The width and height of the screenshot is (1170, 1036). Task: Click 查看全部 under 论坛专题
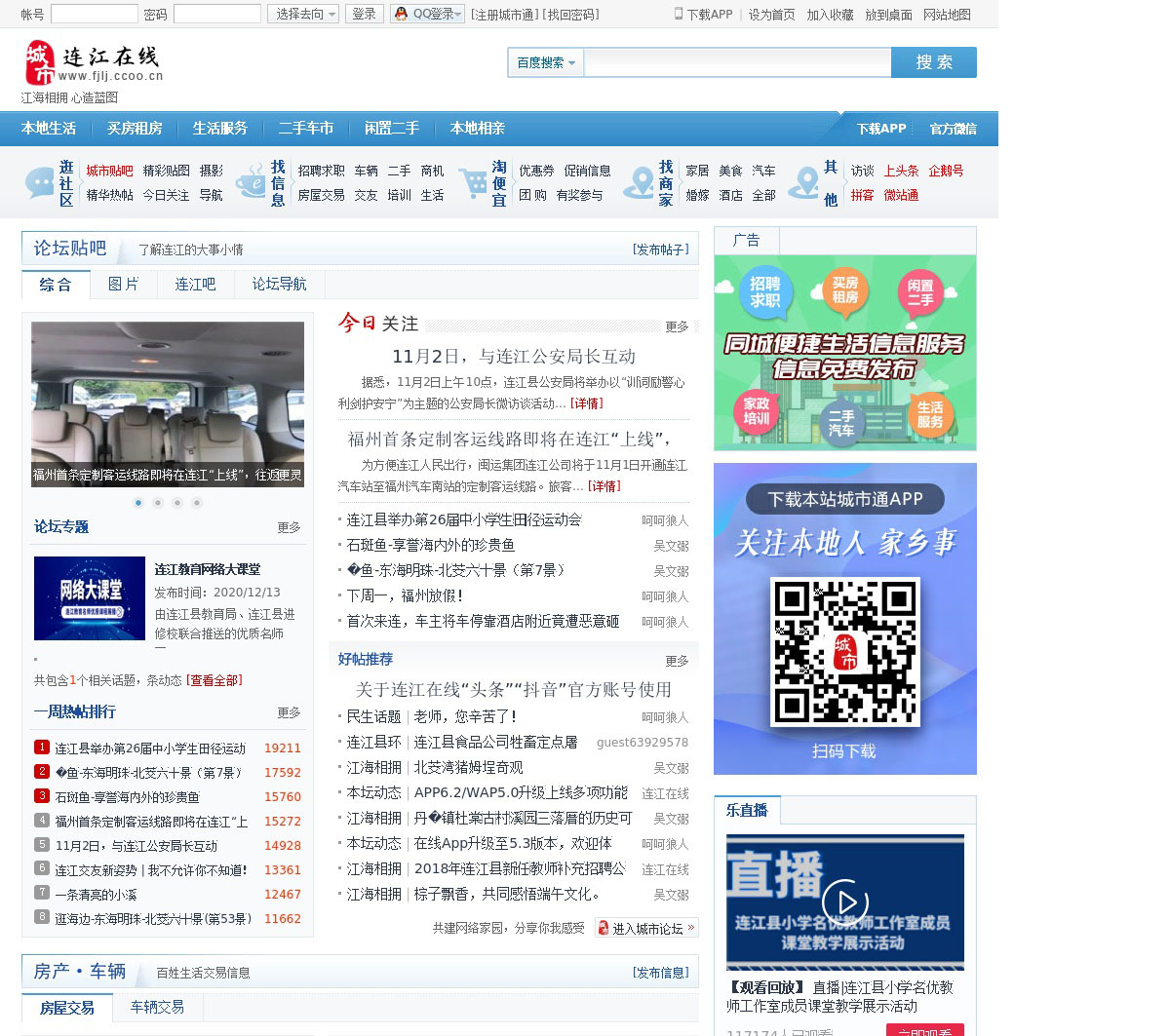coord(214,680)
